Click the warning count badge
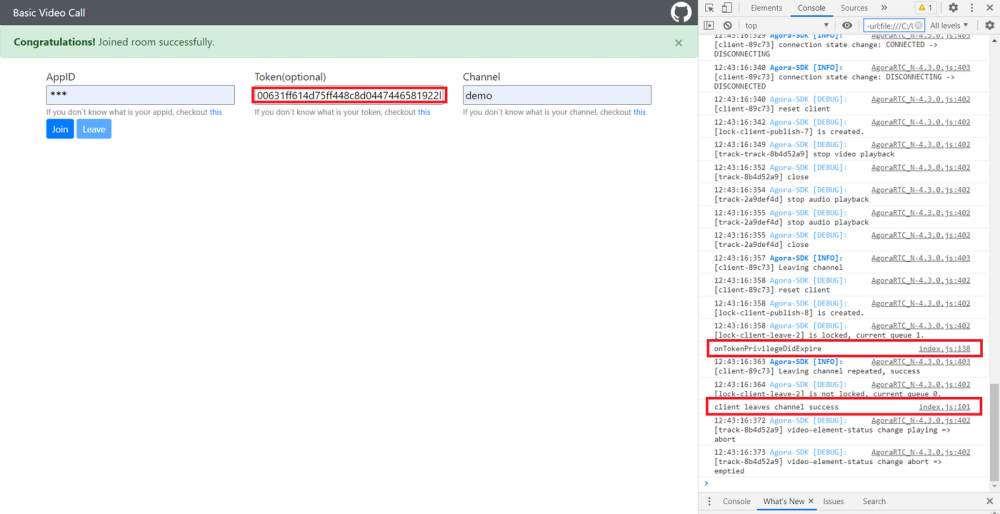This screenshot has height=514, width=1000. [x=925, y=8]
